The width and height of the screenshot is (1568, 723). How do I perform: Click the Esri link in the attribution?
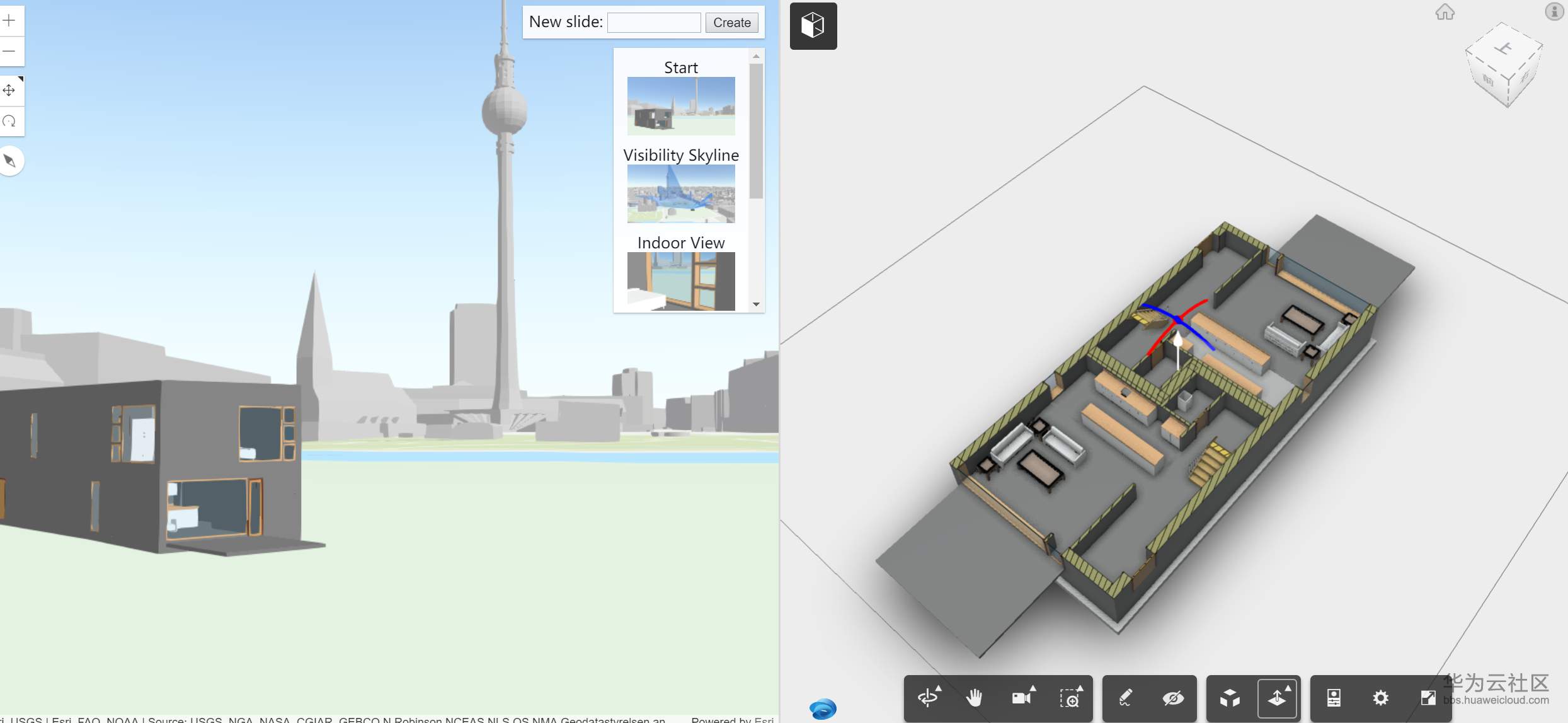click(x=764, y=719)
